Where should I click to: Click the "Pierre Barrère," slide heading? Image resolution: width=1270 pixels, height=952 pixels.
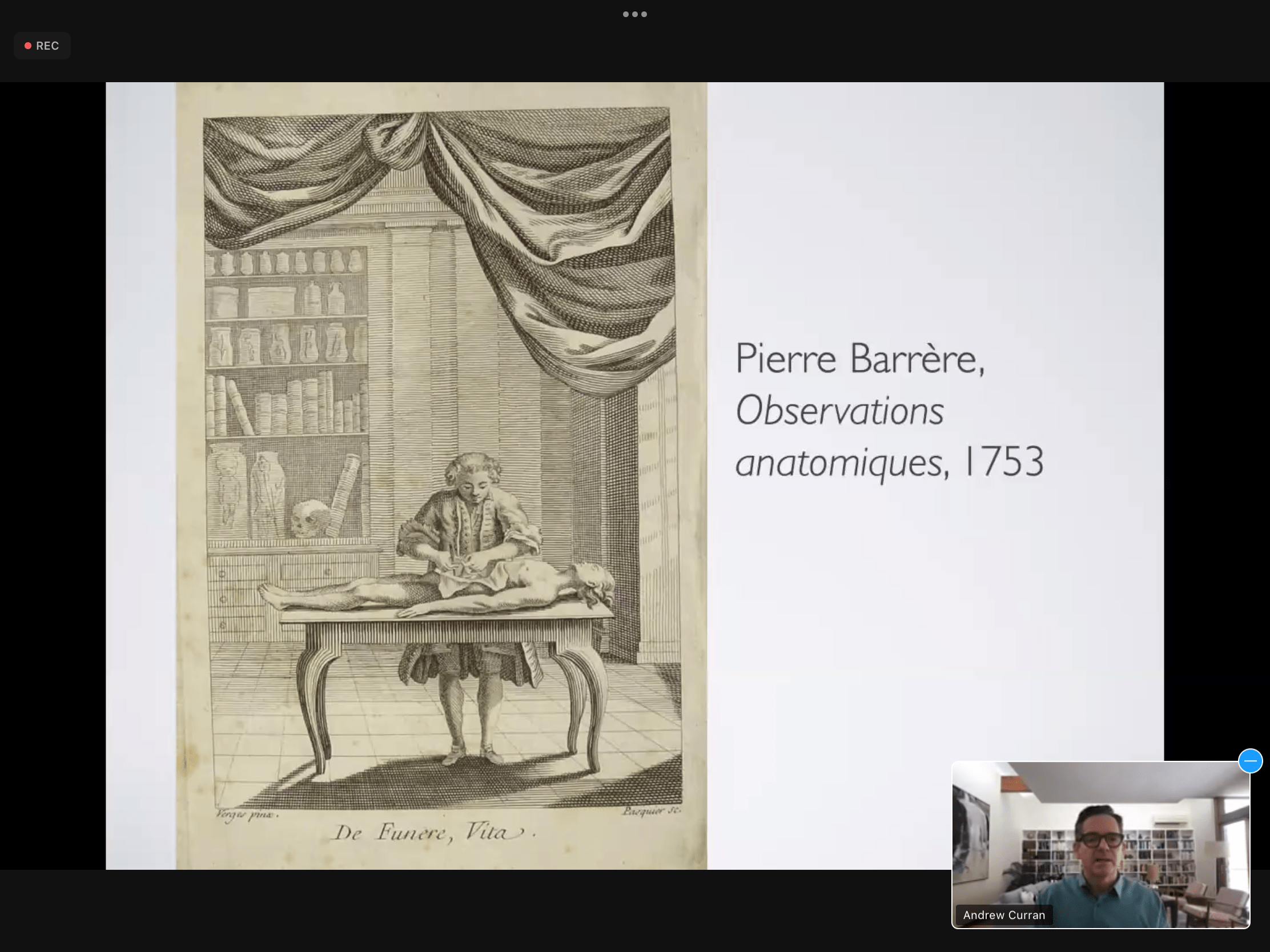(x=859, y=359)
